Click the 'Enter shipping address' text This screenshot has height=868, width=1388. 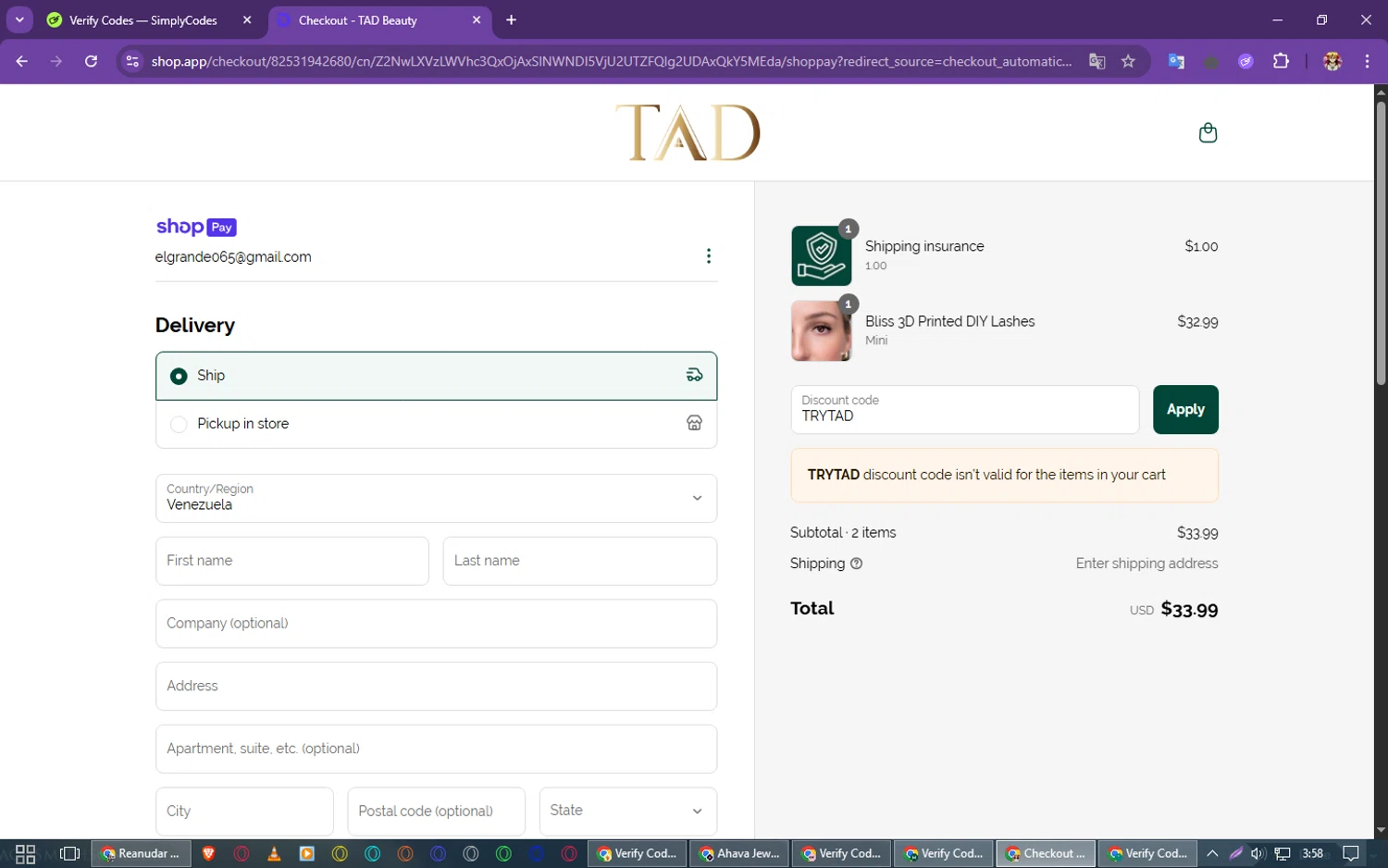pos(1146,564)
